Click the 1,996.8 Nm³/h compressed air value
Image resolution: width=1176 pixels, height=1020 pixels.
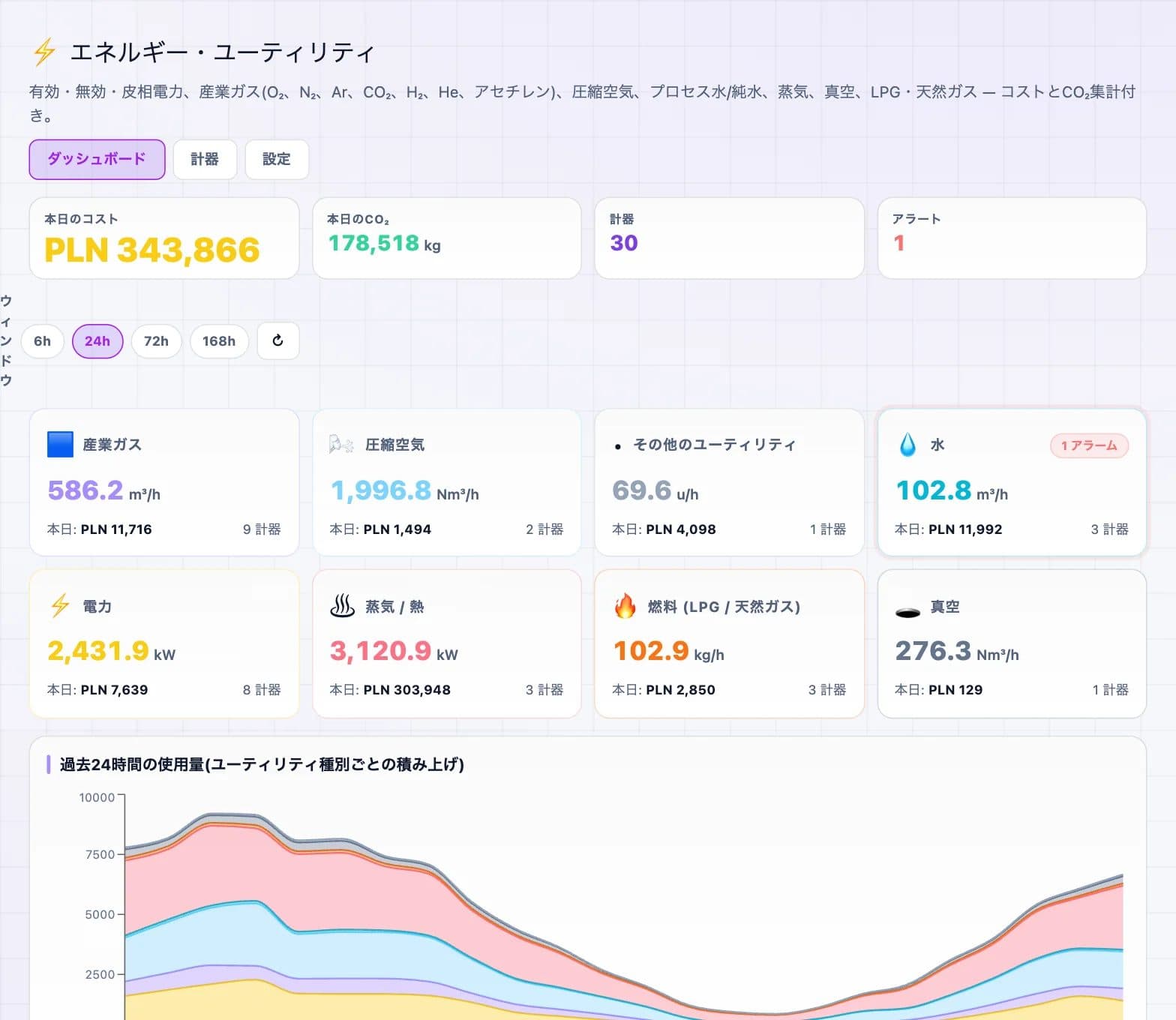(x=405, y=490)
